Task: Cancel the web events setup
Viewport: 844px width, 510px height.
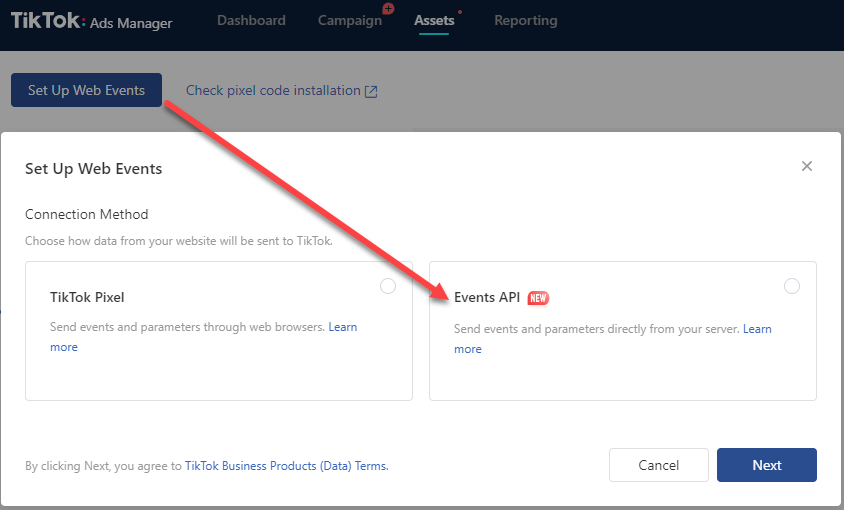Action: [659, 465]
